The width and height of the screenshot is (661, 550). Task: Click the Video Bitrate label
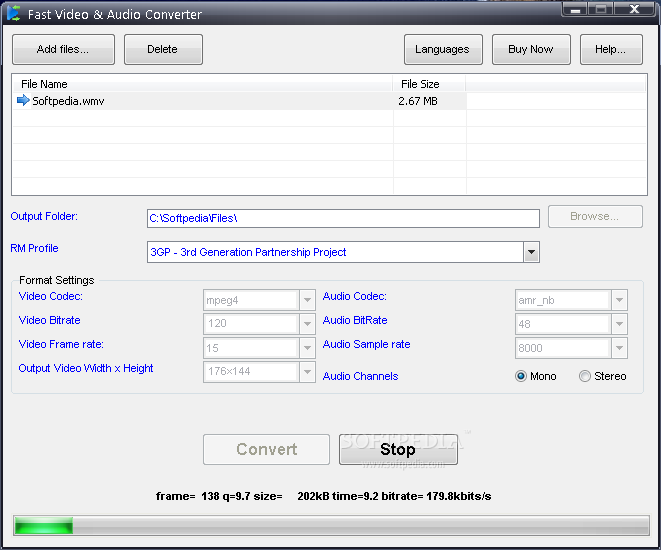click(49, 320)
